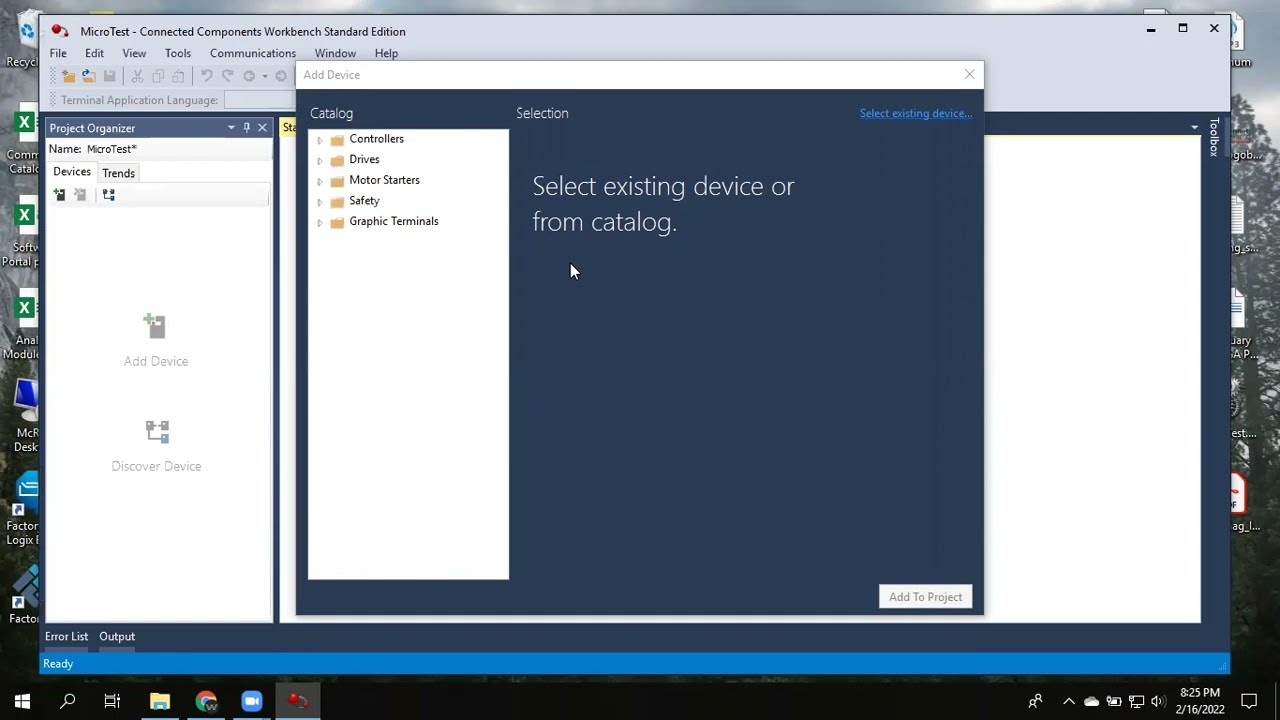Close the Project Organizer panel
Viewport: 1280px width, 720px height.
coord(262,128)
